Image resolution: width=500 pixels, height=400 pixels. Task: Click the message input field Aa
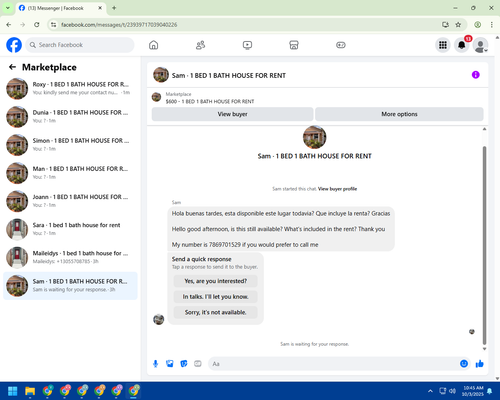point(333,364)
